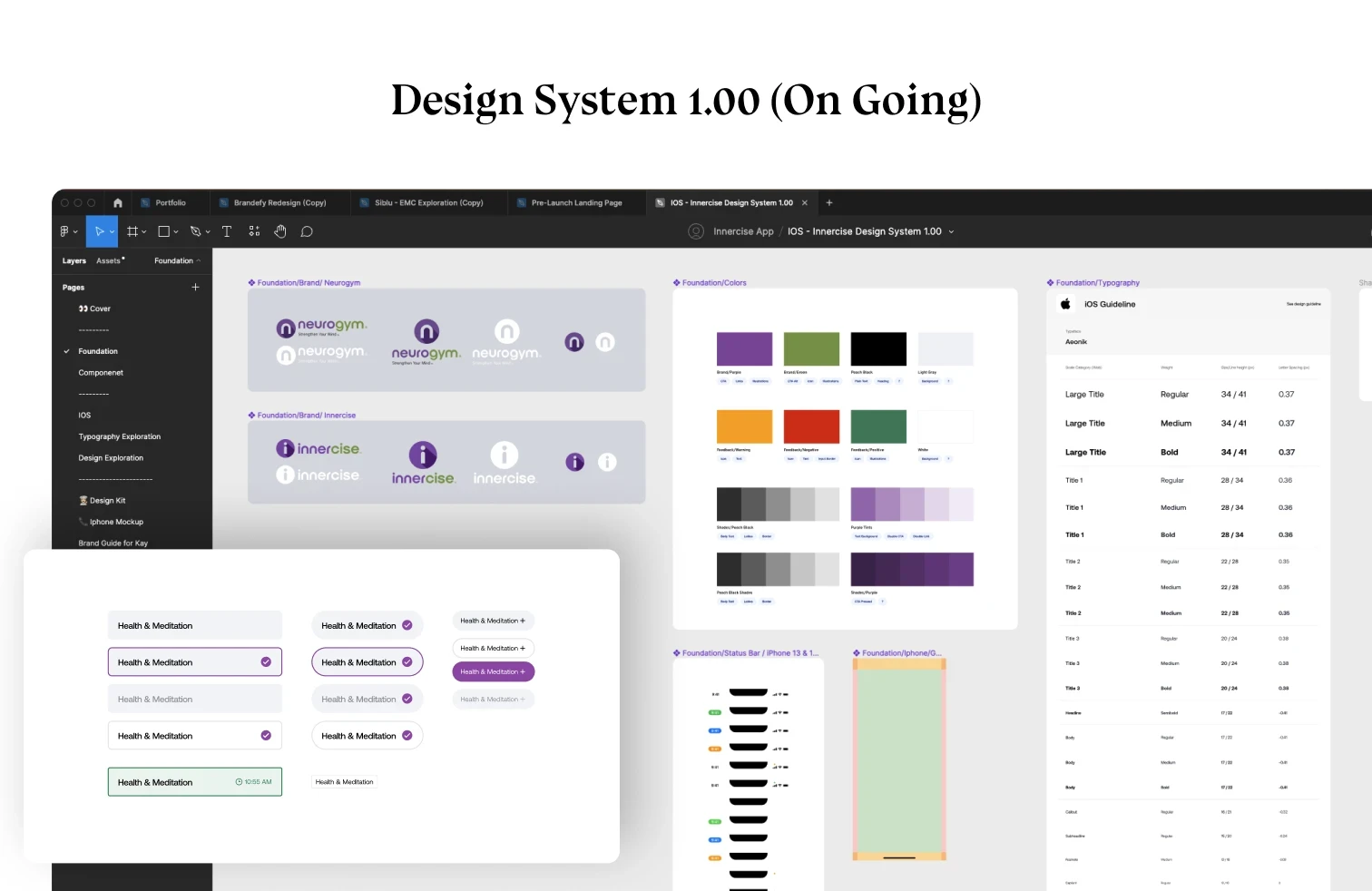Click the Apple logo in the Typography frame

point(1066,304)
